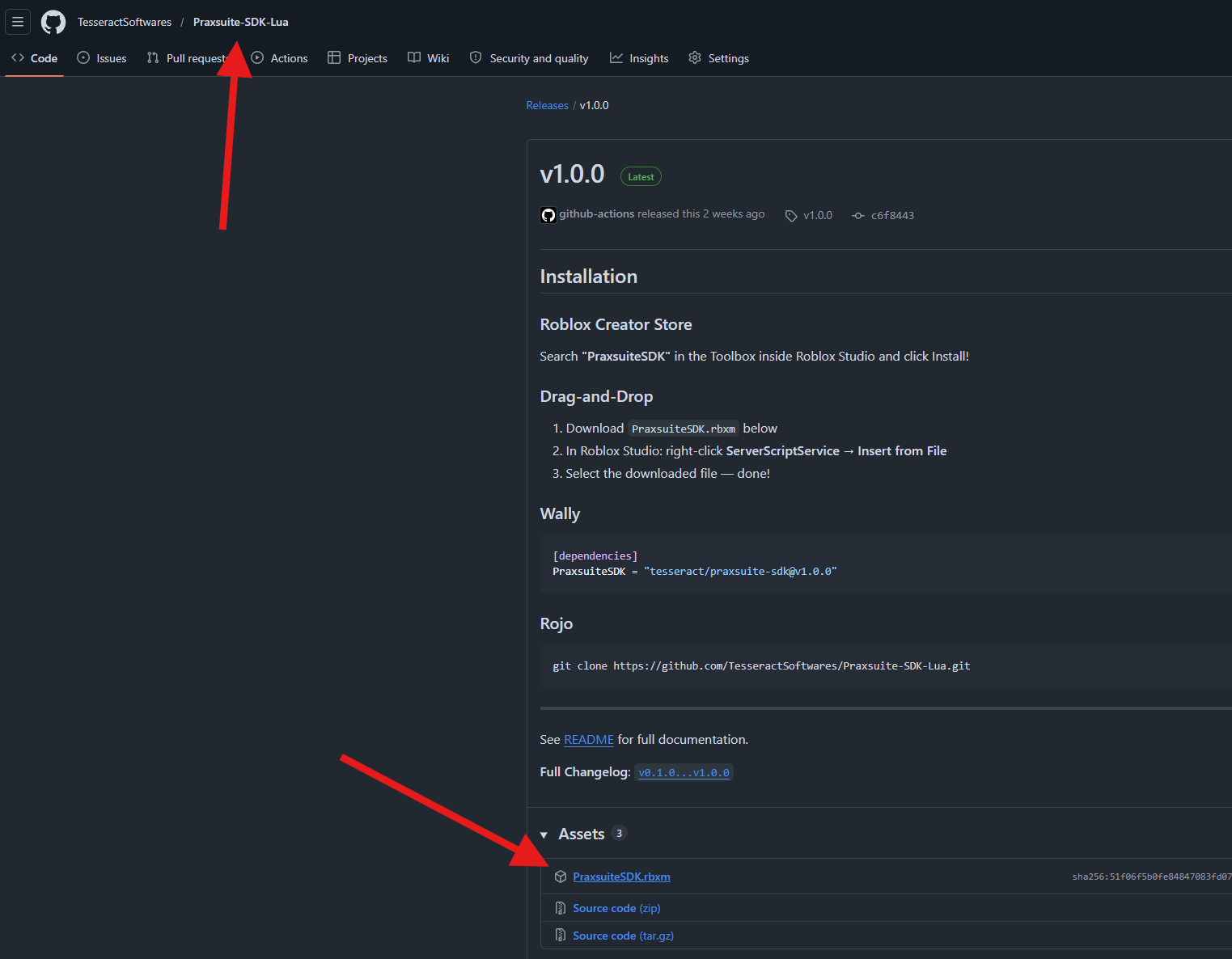The image size is (1232, 959).
Task: Click the Settings gear icon
Action: (x=695, y=57)
